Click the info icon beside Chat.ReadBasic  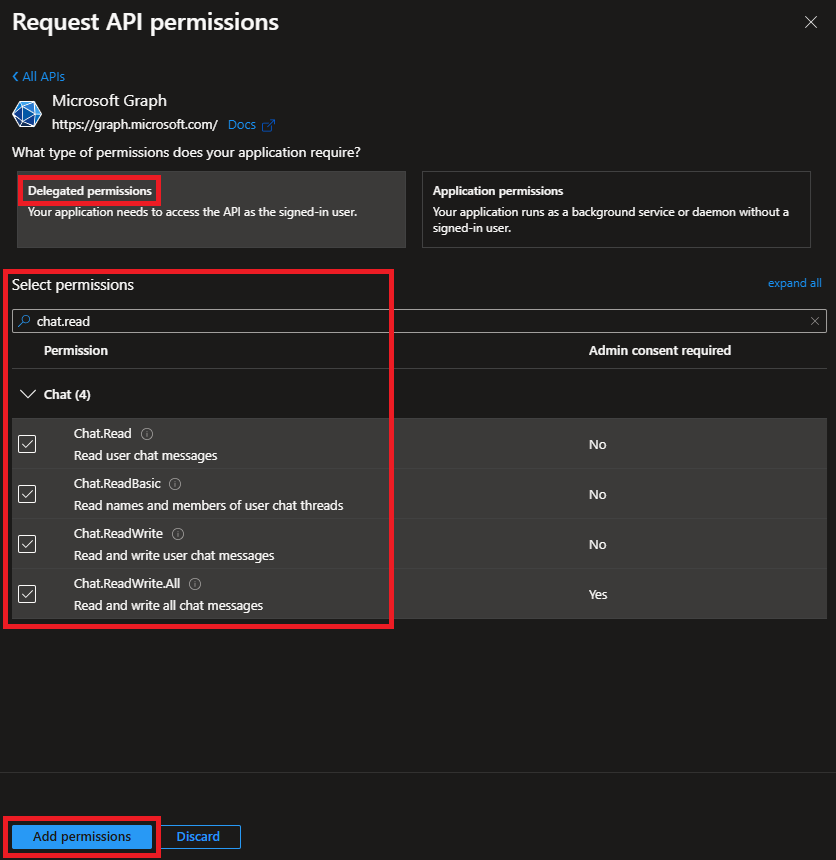175,484
